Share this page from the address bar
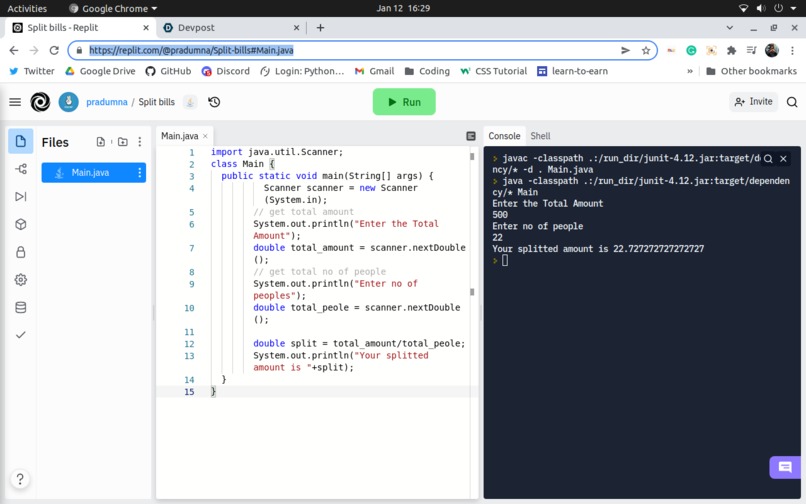Viewport: 806px width, 504px height. coord(625,50)
